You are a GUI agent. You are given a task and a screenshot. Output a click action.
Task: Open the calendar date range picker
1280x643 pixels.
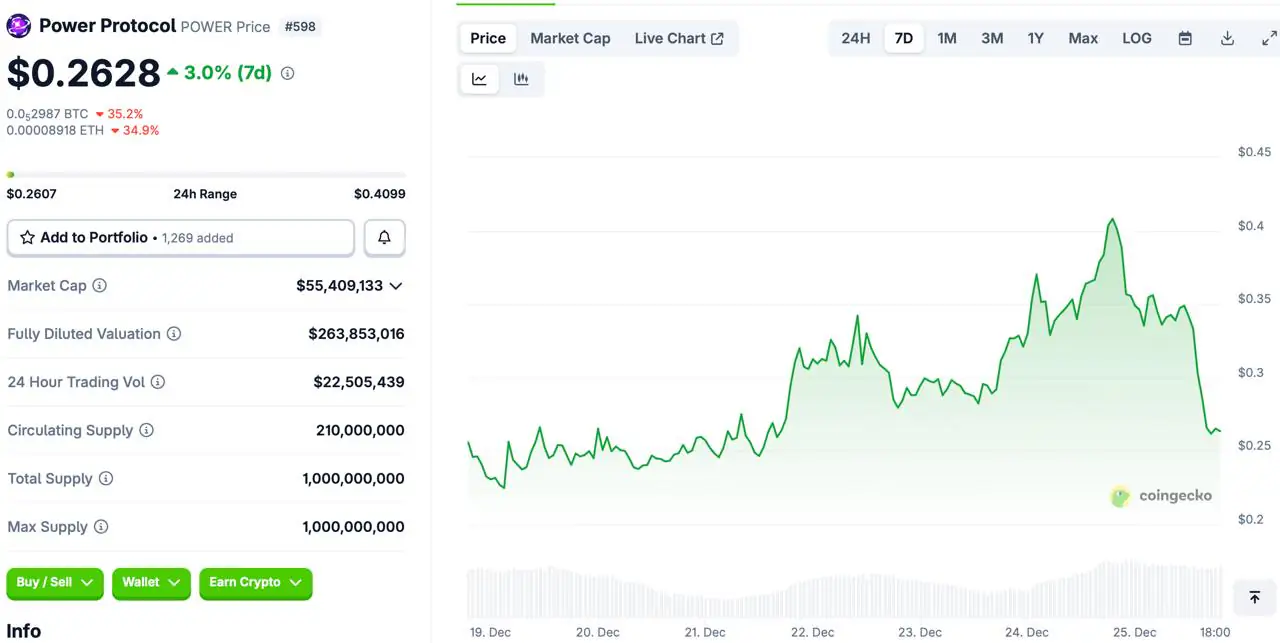tap(1185, 38)
